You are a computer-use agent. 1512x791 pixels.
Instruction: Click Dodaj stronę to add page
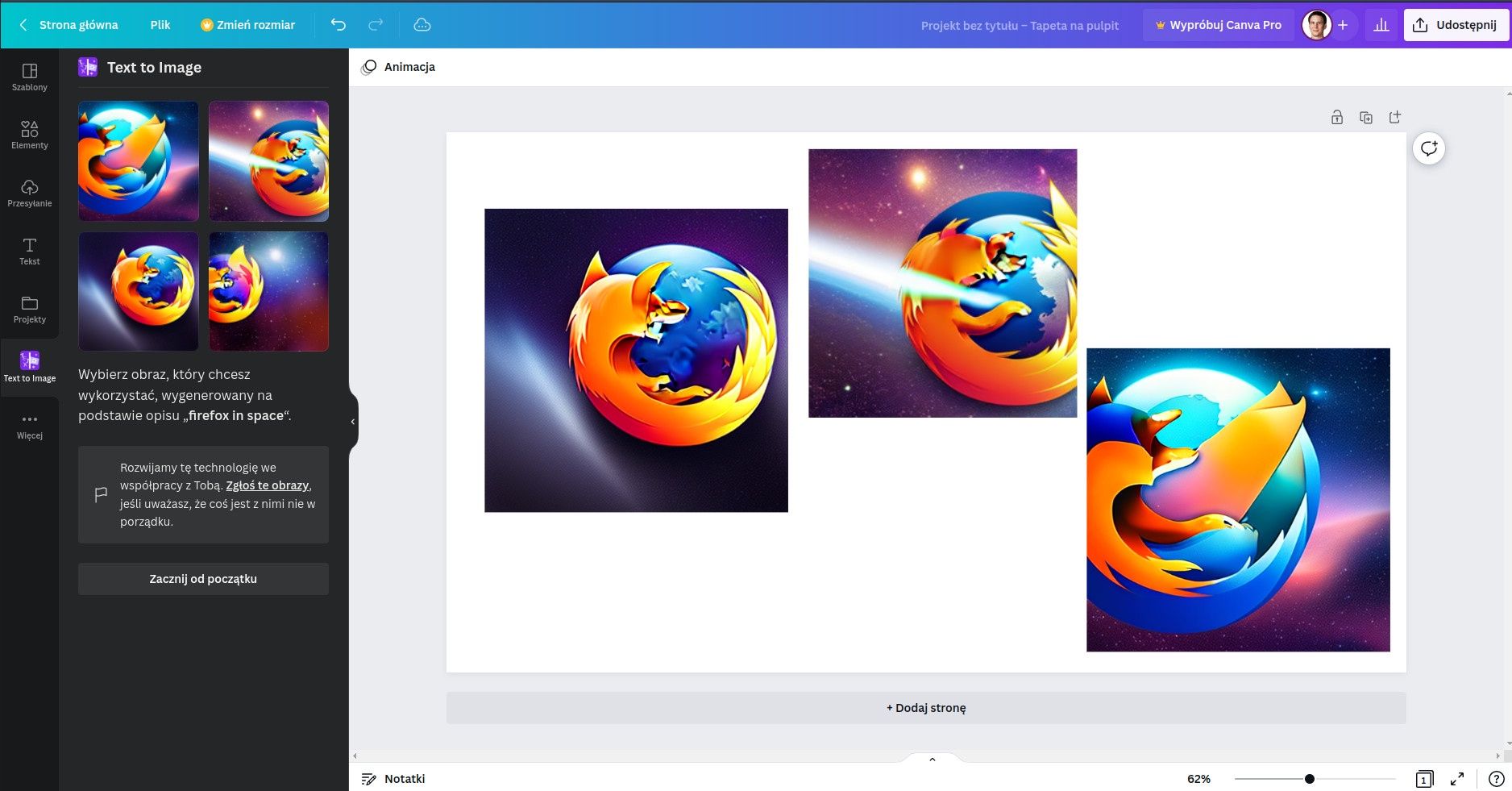pyautogui.click(x=926, y=708)
